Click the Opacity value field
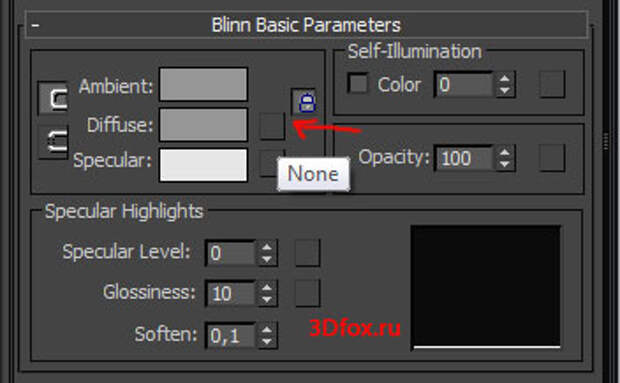 click(x=463, y=158)
